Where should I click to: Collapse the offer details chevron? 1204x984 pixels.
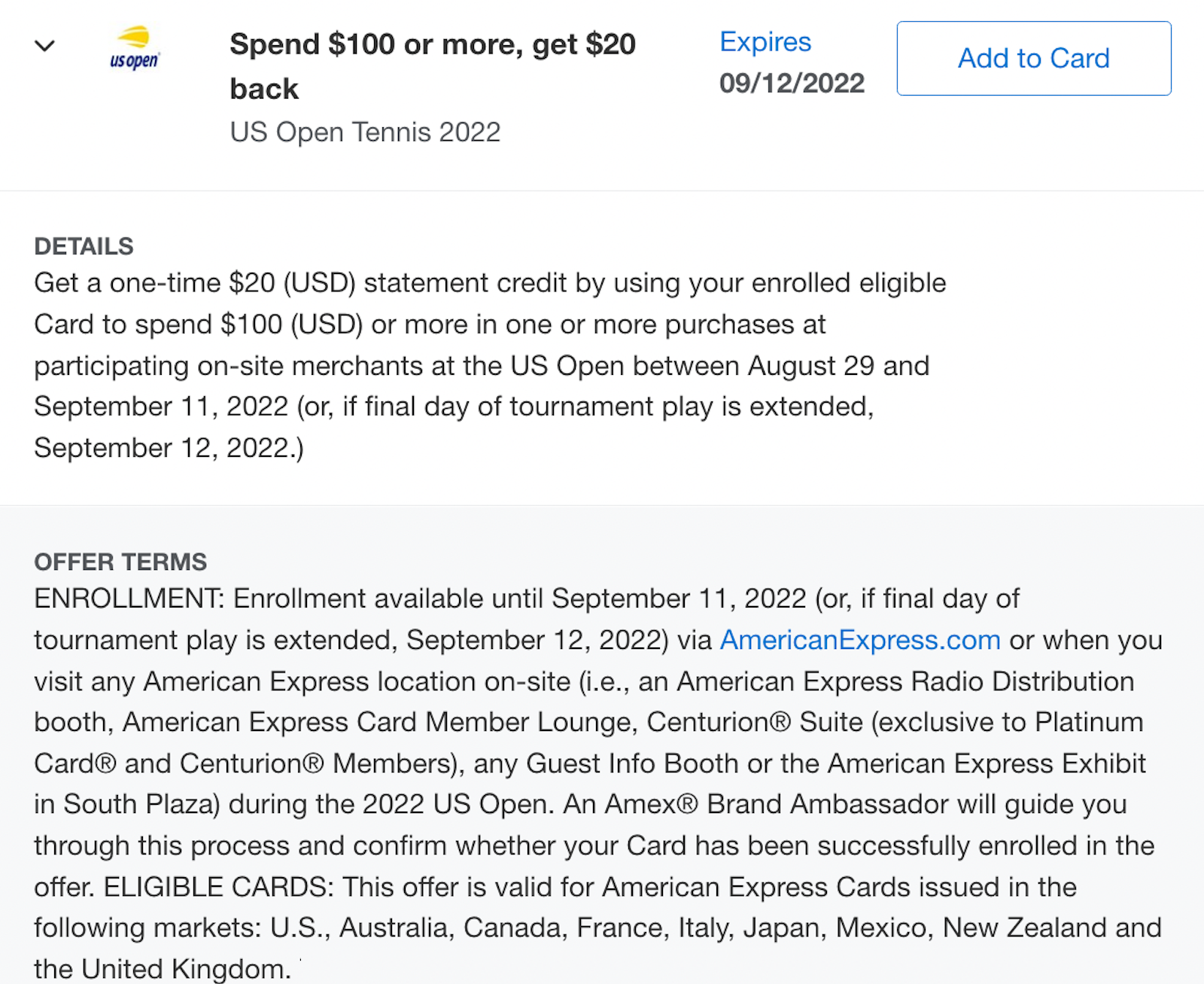45,46
